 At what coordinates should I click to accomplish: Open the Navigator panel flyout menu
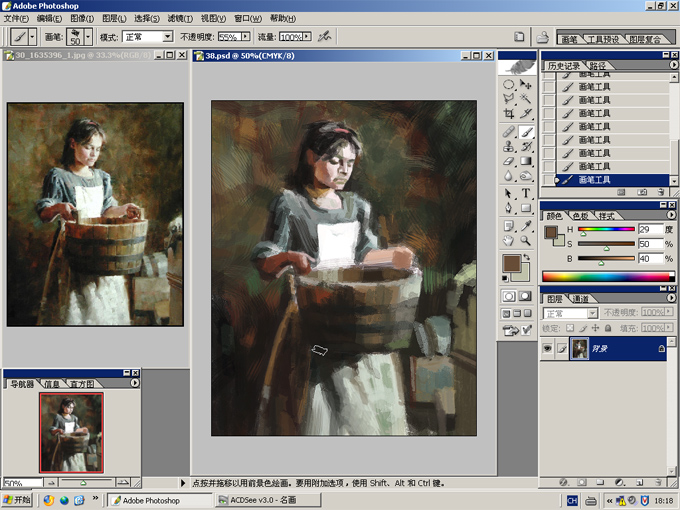135,383
